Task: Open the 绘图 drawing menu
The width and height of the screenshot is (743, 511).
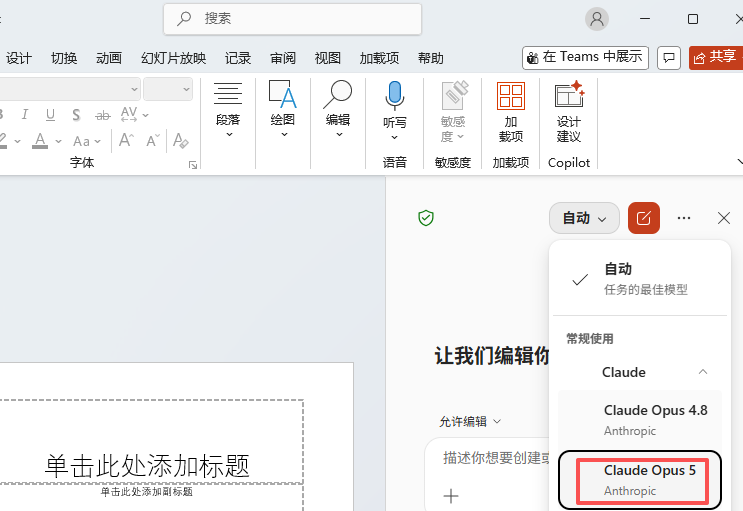Action: (283, 110)
